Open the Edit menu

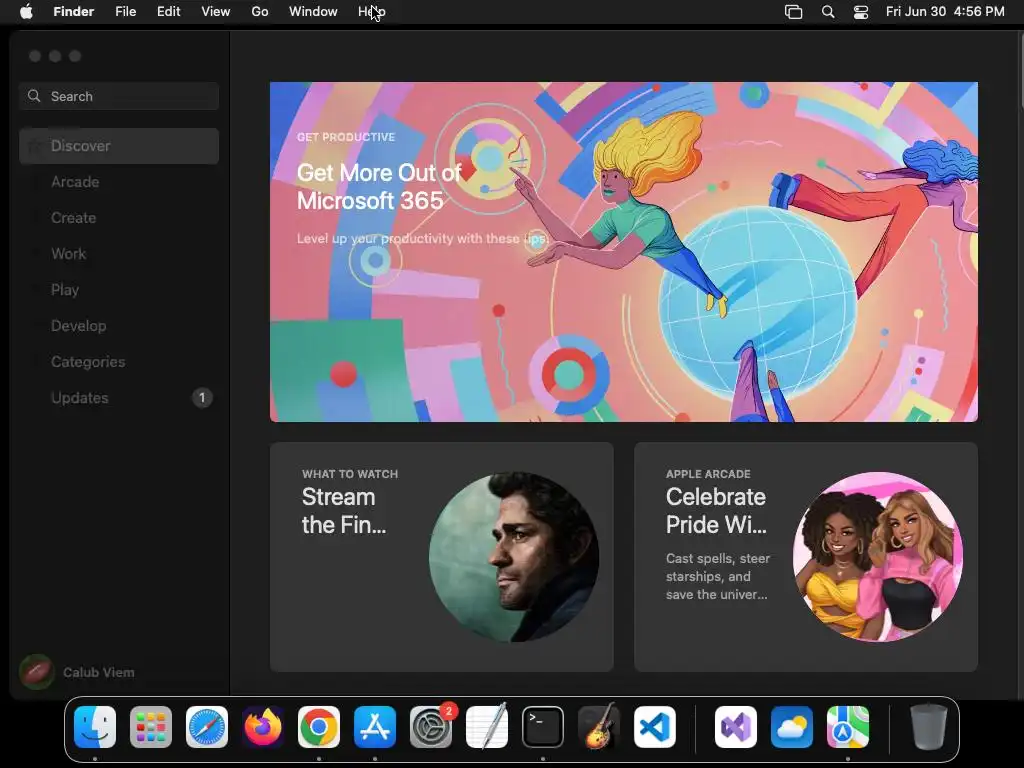pyautogui.click(x=168, y=12)
